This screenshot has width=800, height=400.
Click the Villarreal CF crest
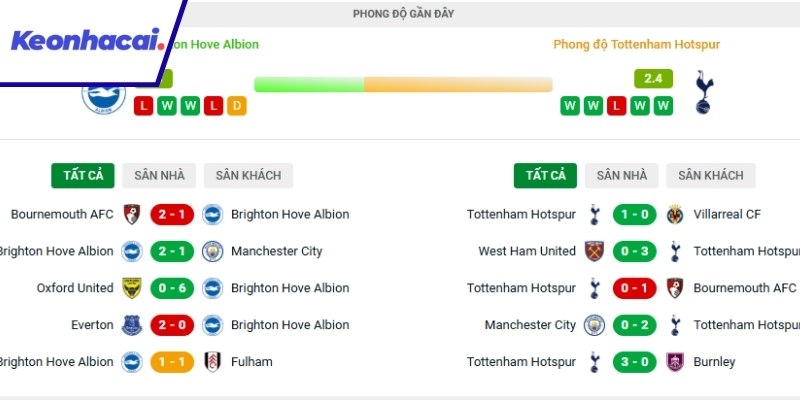(673, 214)
